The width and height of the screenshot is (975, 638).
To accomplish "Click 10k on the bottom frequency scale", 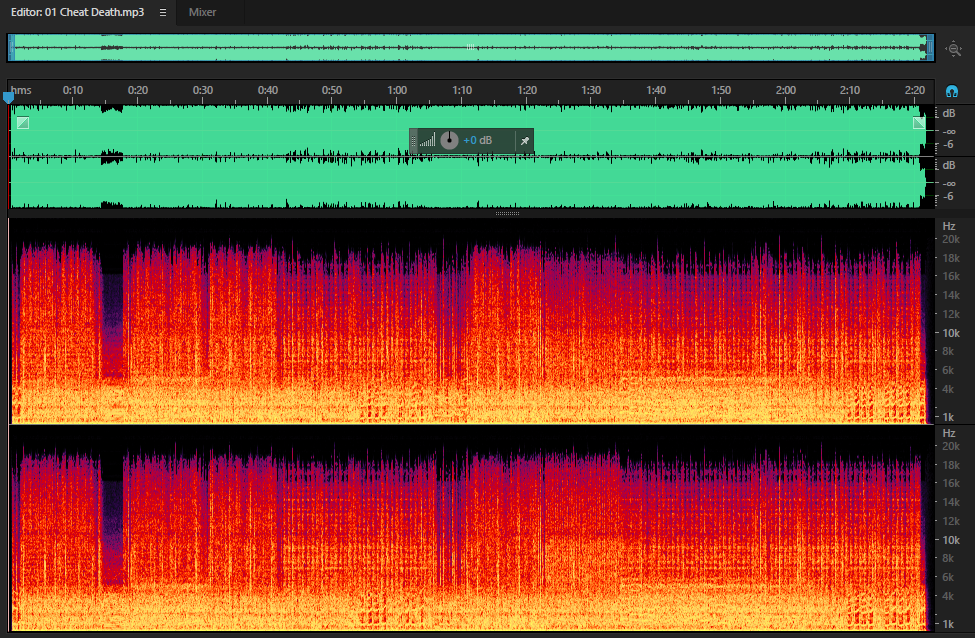I will click(950, 540).
